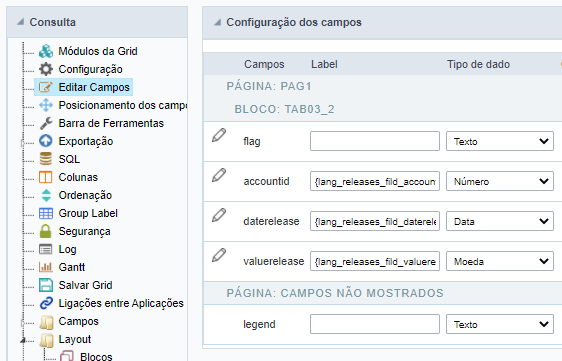Open Log entry in tree
Image resolution: width=562 pixels, height=361 pixels.
[67, 250]
